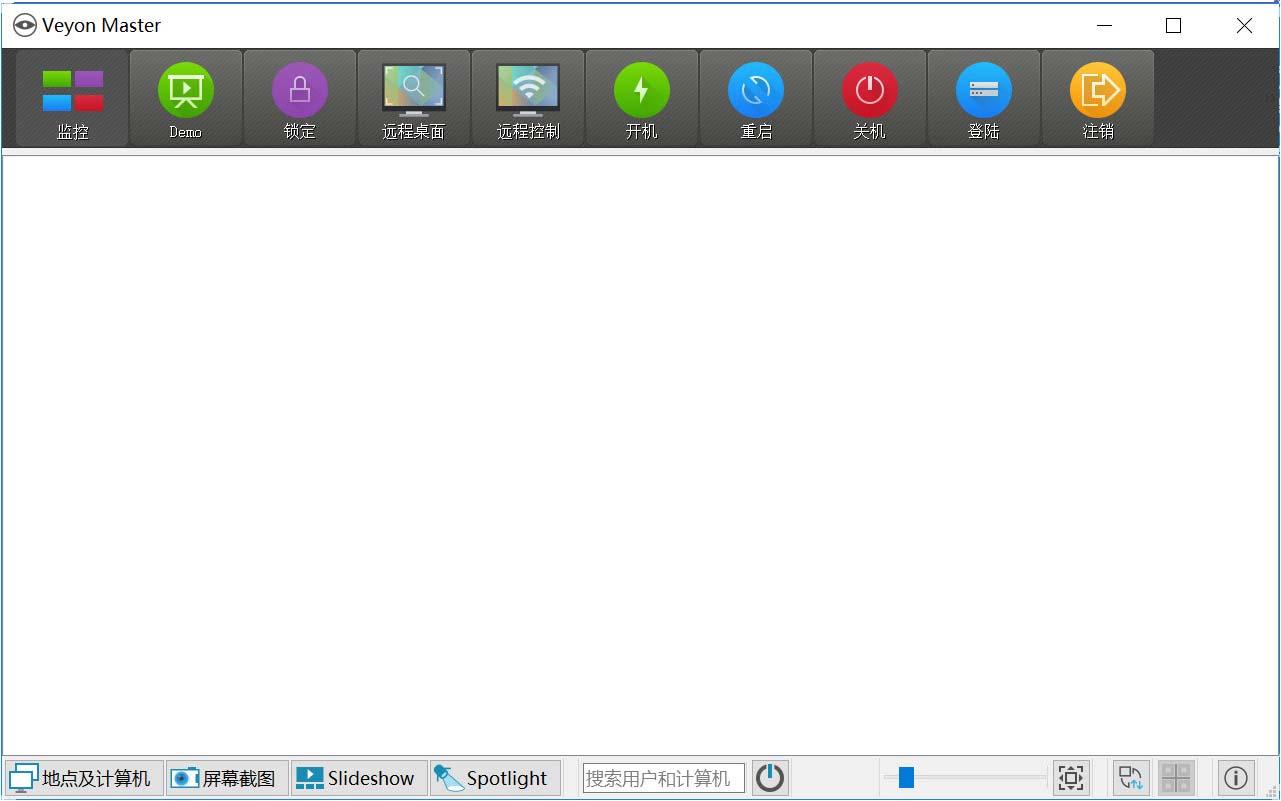
Task: Power on computers with the 开机 icon
Action: click(x=641, y=97)
